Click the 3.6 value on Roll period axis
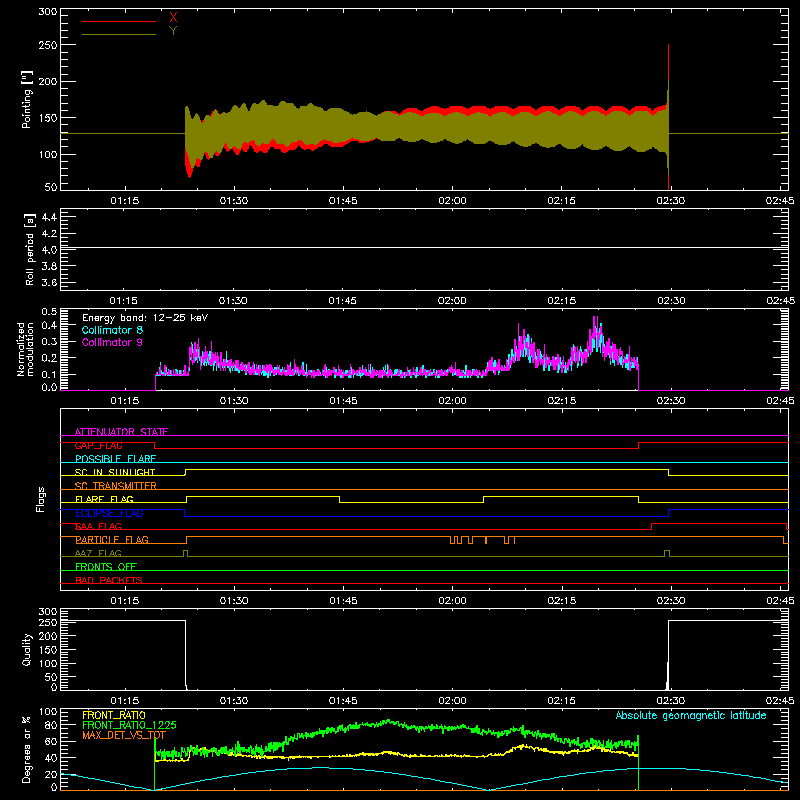The height and width of the screenshot is (800, 800). tap(49, 282)
